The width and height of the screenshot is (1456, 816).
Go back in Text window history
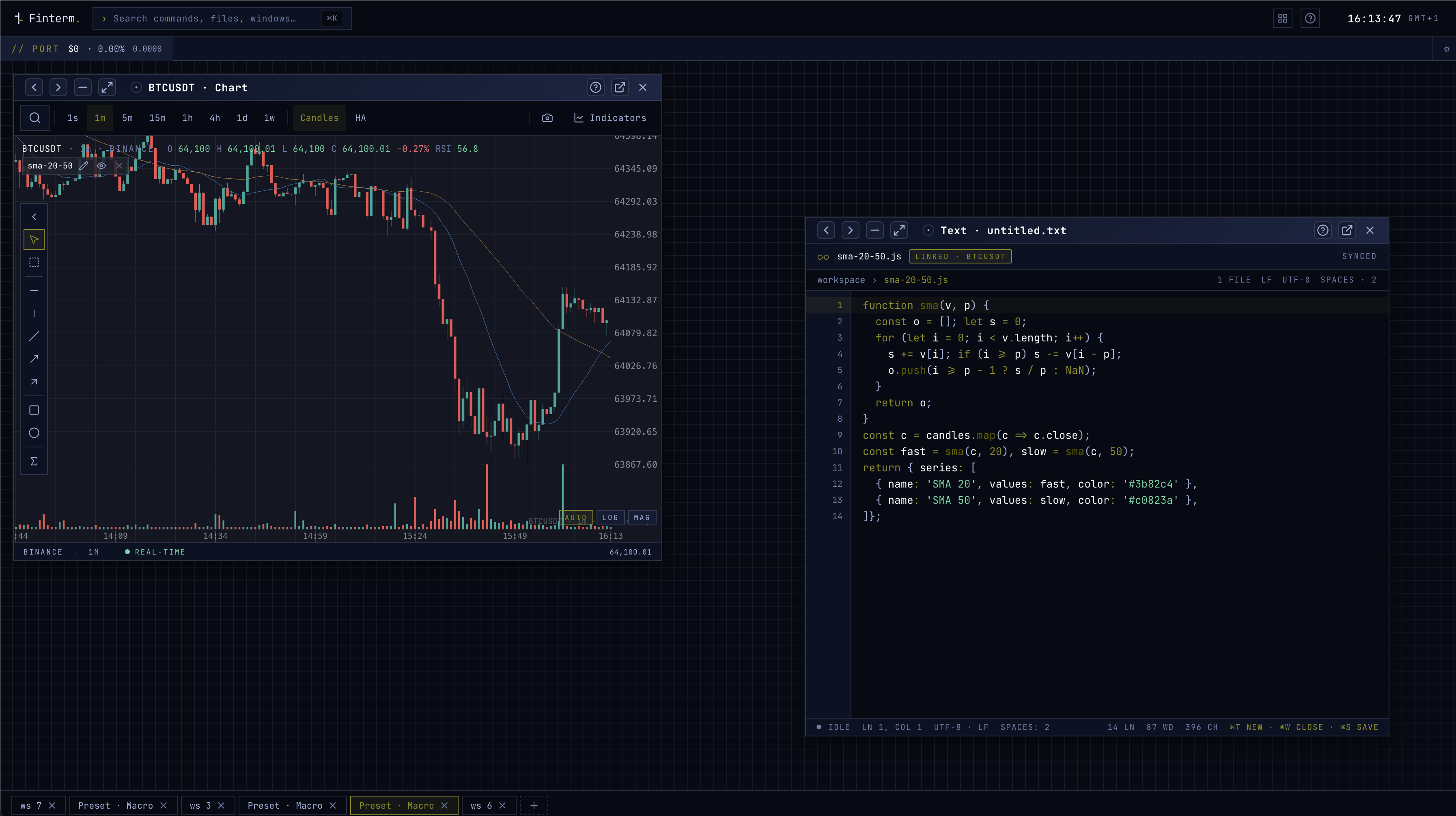pos(826,230)
